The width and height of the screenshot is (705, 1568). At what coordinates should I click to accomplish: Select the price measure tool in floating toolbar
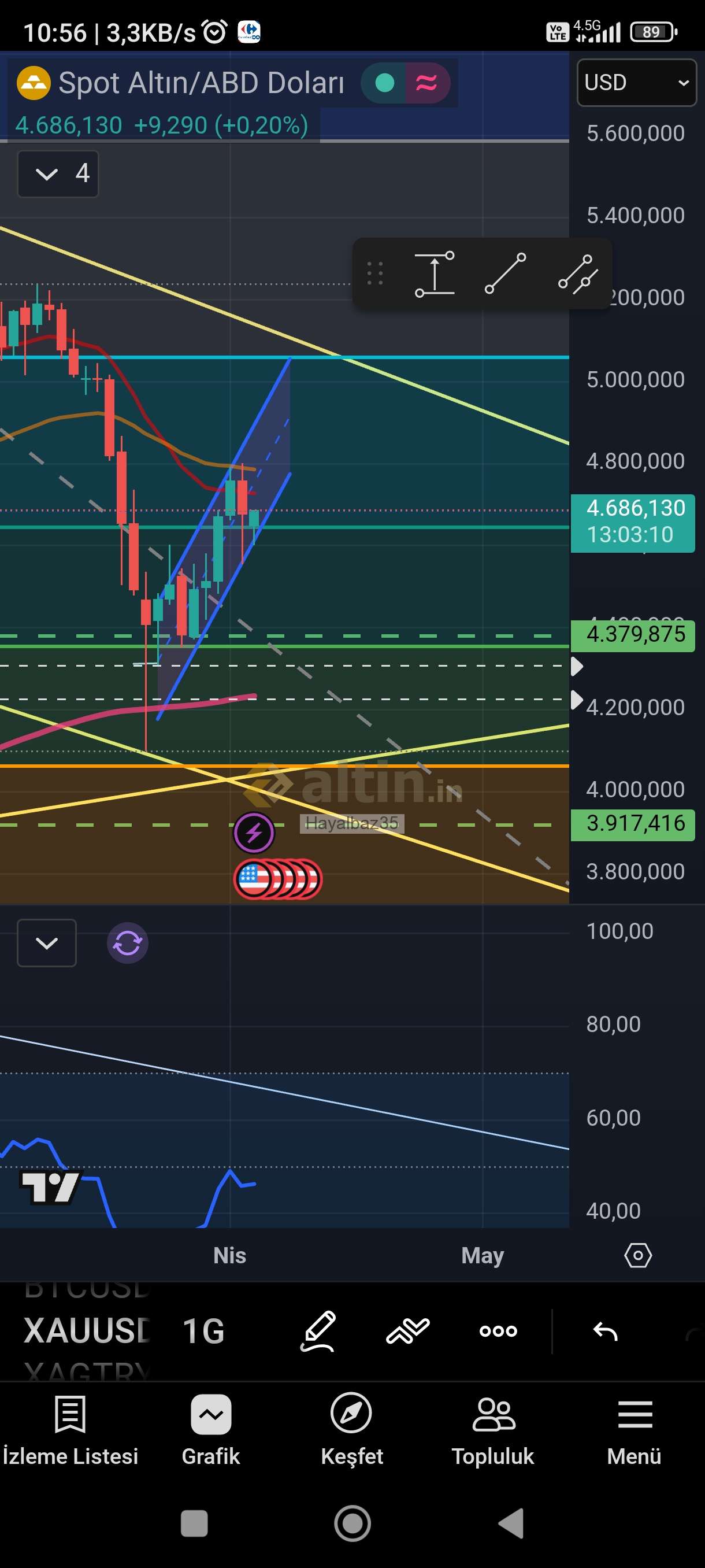point(435,274)
